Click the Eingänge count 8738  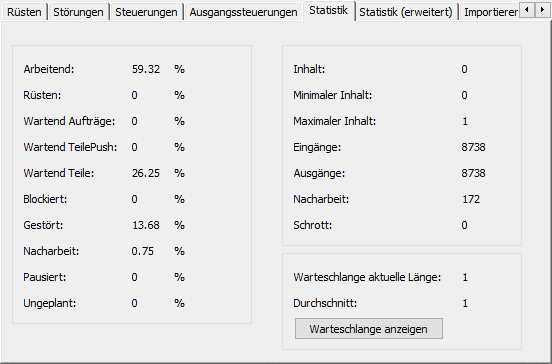pyautogui.click(x=473, y=147)
